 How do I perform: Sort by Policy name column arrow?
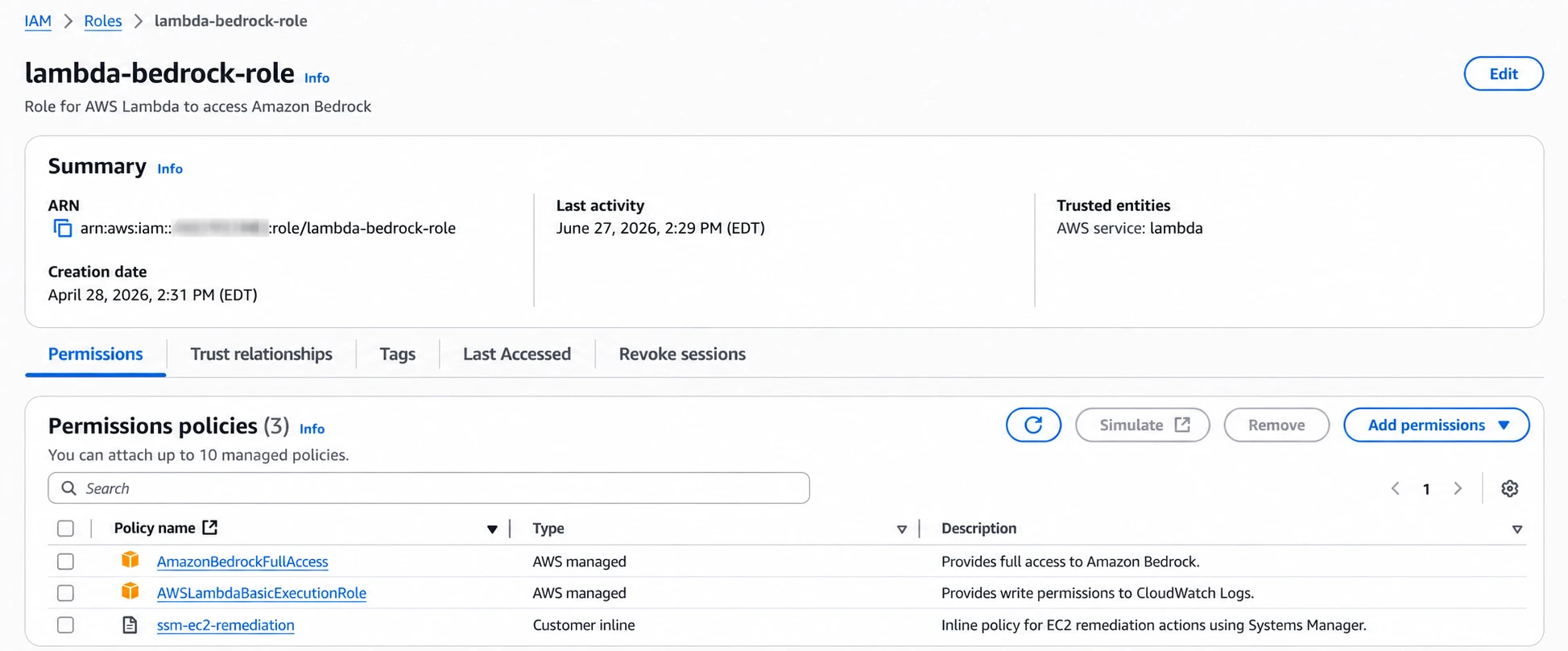coord(492,529)
